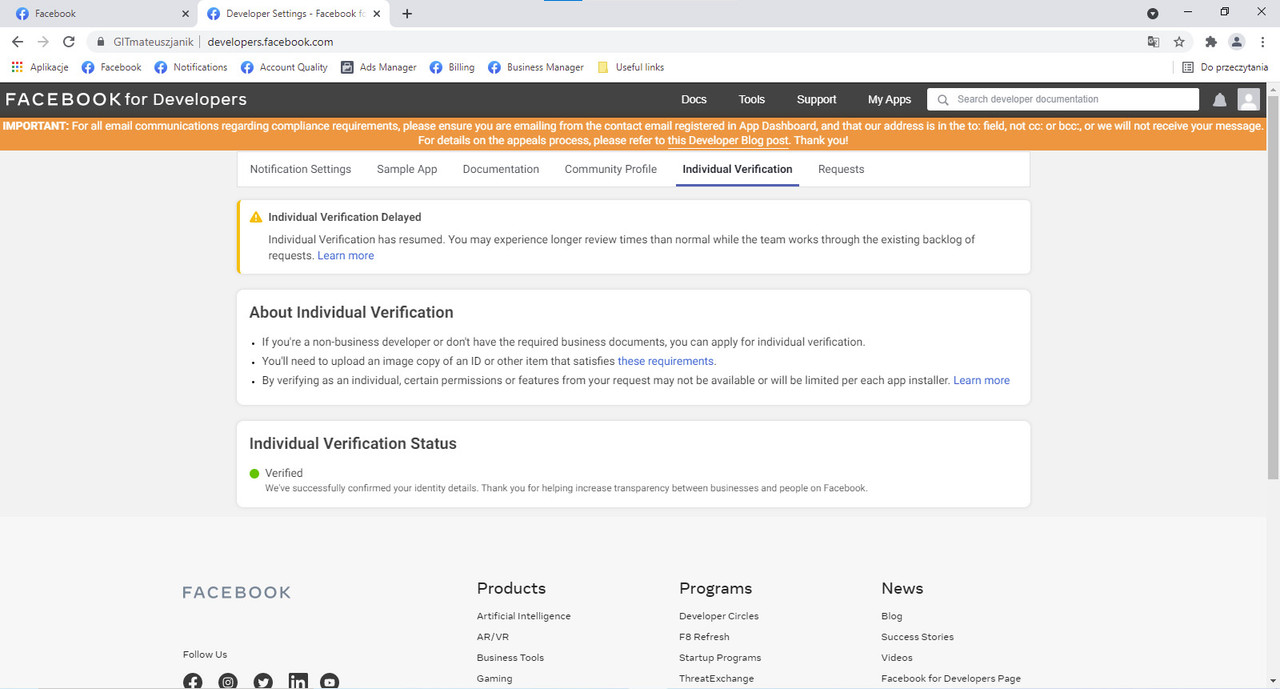The height and width of the screenshot is (689, 1280).
Task: Open Ads Manager bookmark
Action: click(x=379, y=67)
